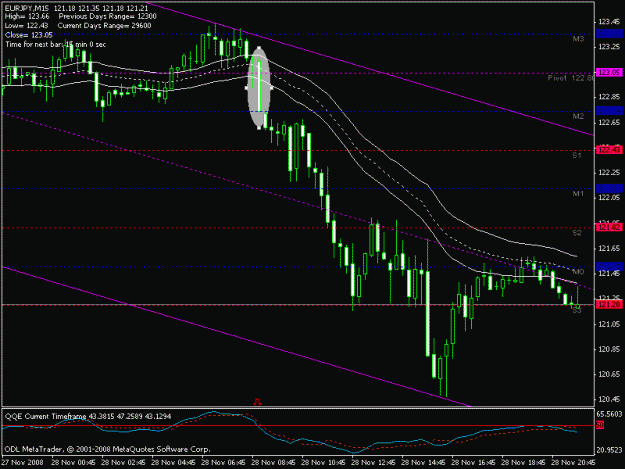
Task: Click the red down-arrow signal marker
Action: [x=257, y=402]
